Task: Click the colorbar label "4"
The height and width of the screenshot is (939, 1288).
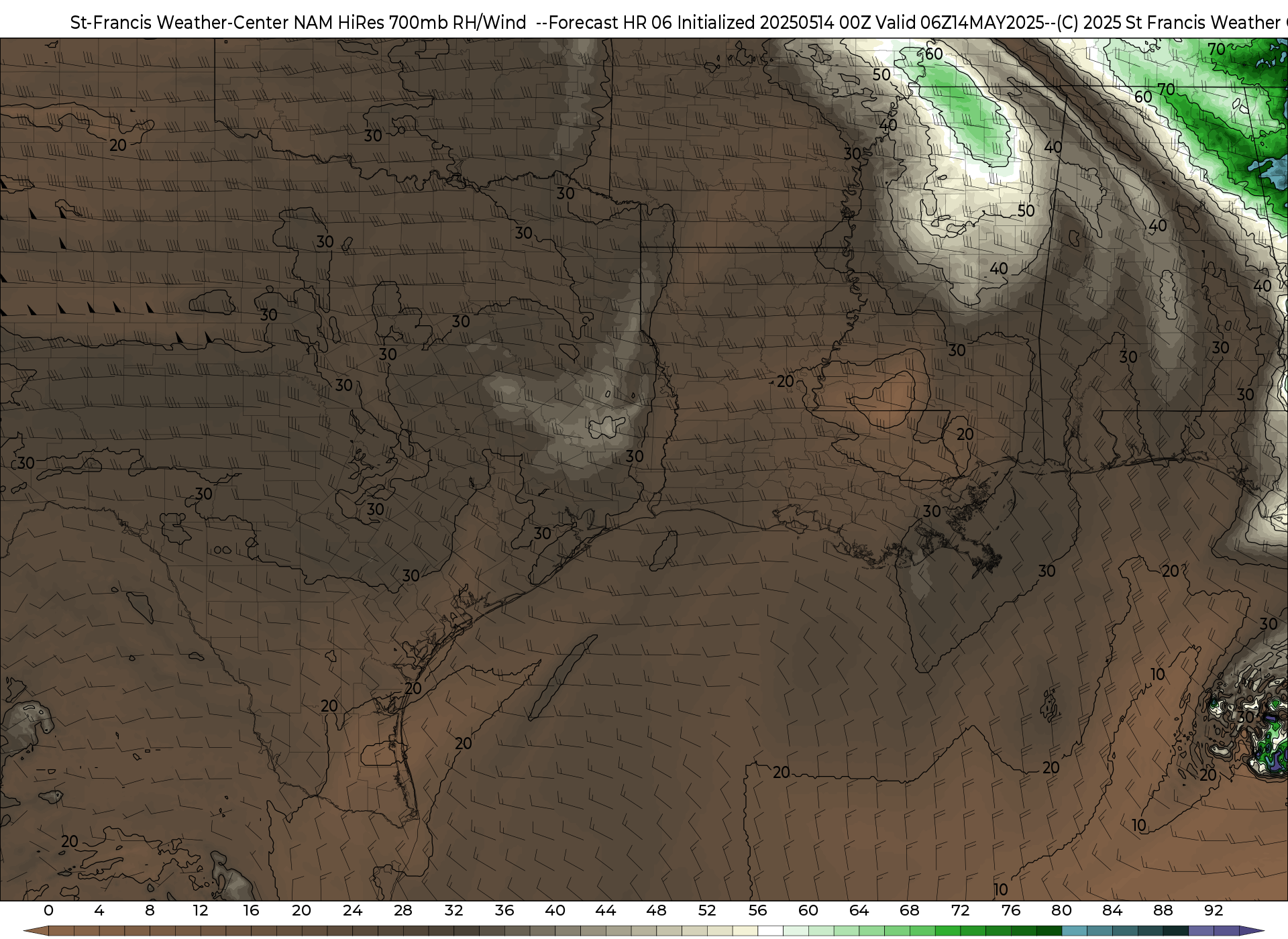Action: point(99,911)
